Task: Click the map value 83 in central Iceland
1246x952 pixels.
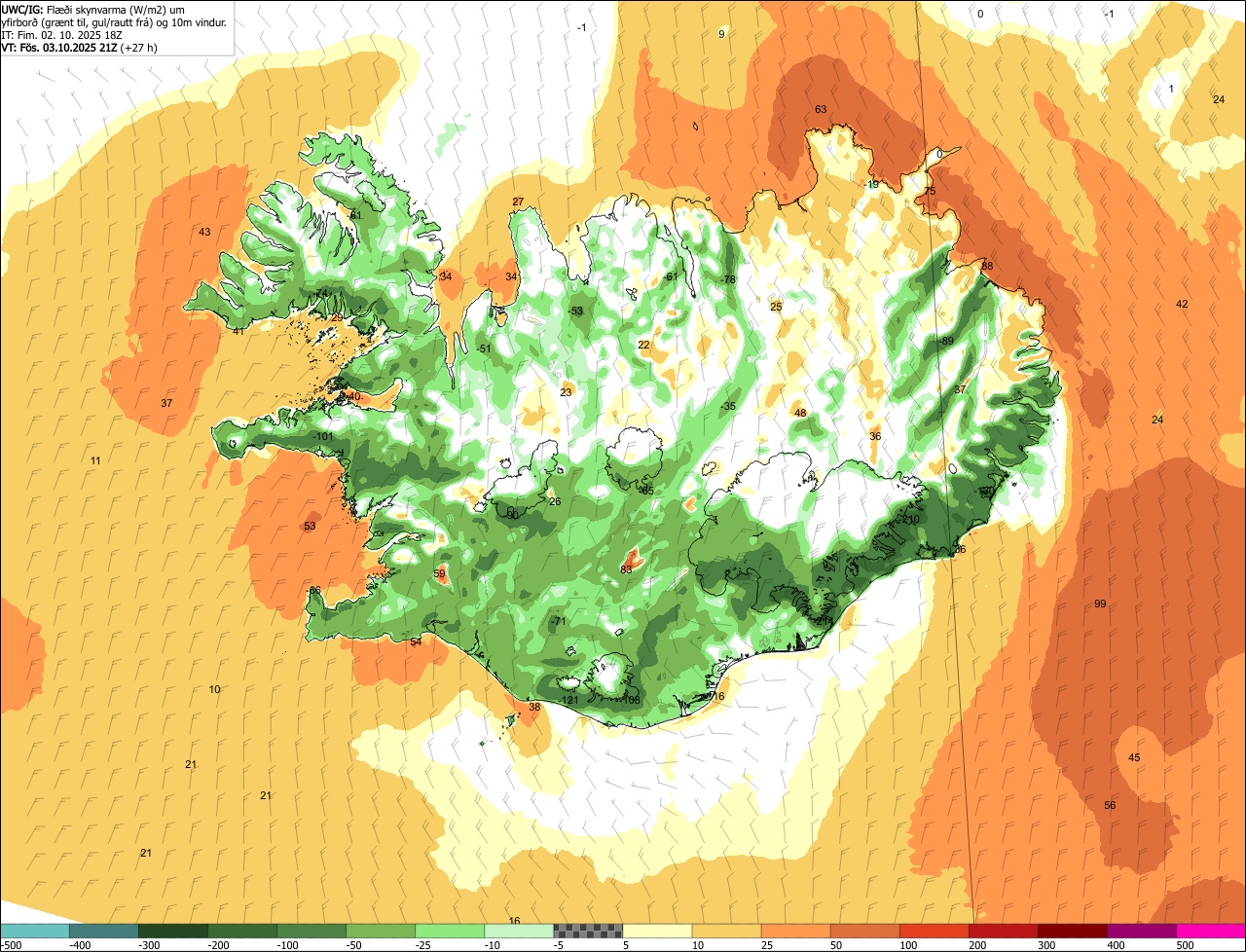Action: 626,569
